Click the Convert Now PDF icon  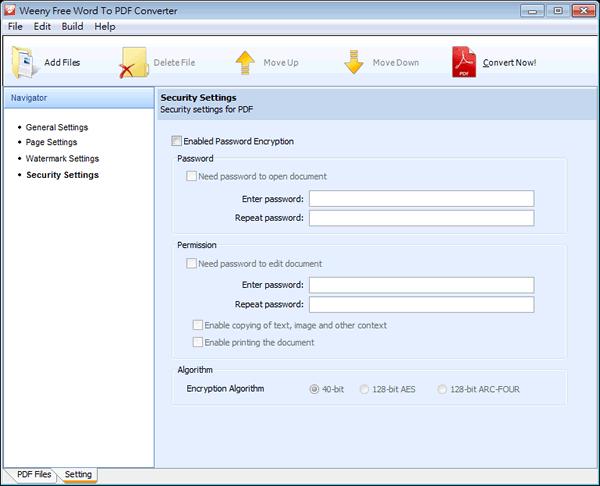point(464,62)
